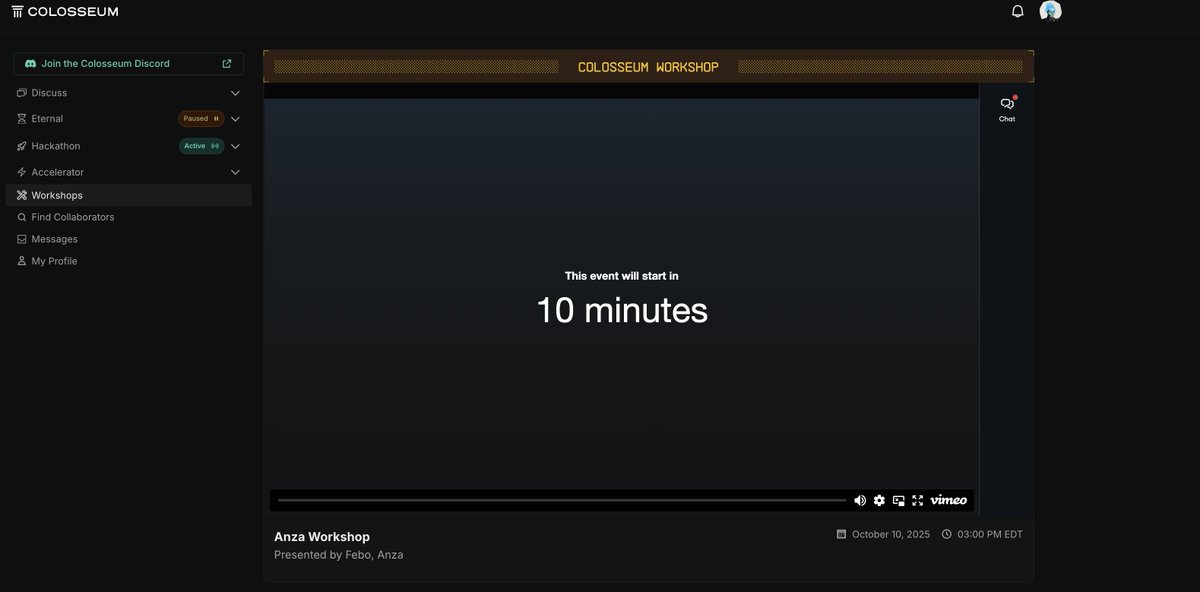
Task: Open Vimeo player settings gear
Action: coord(879,500)
